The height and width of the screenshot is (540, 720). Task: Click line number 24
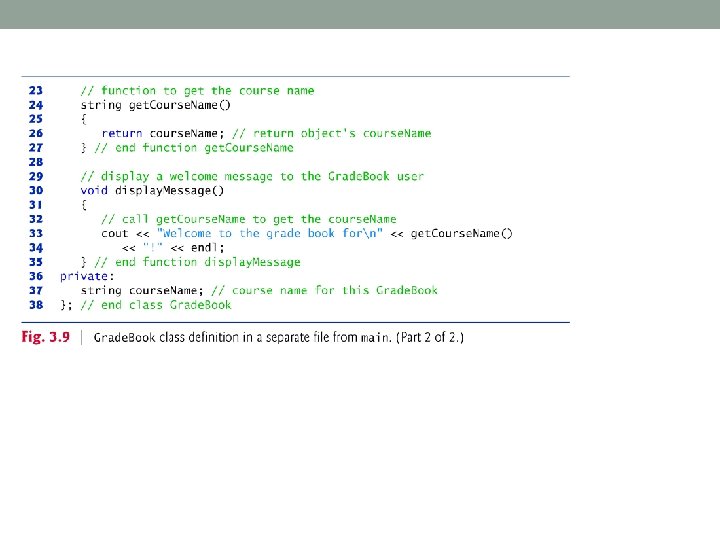[x=35, y=105]
